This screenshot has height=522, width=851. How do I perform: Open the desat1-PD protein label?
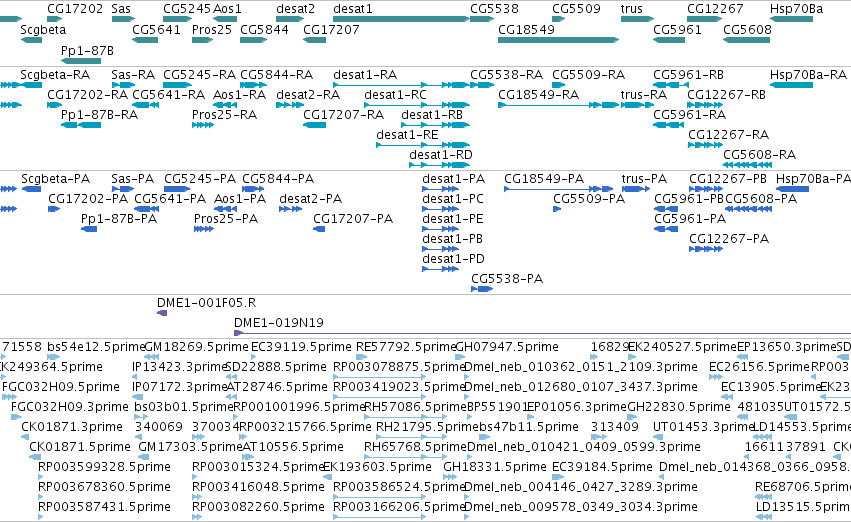coord(453,259)
